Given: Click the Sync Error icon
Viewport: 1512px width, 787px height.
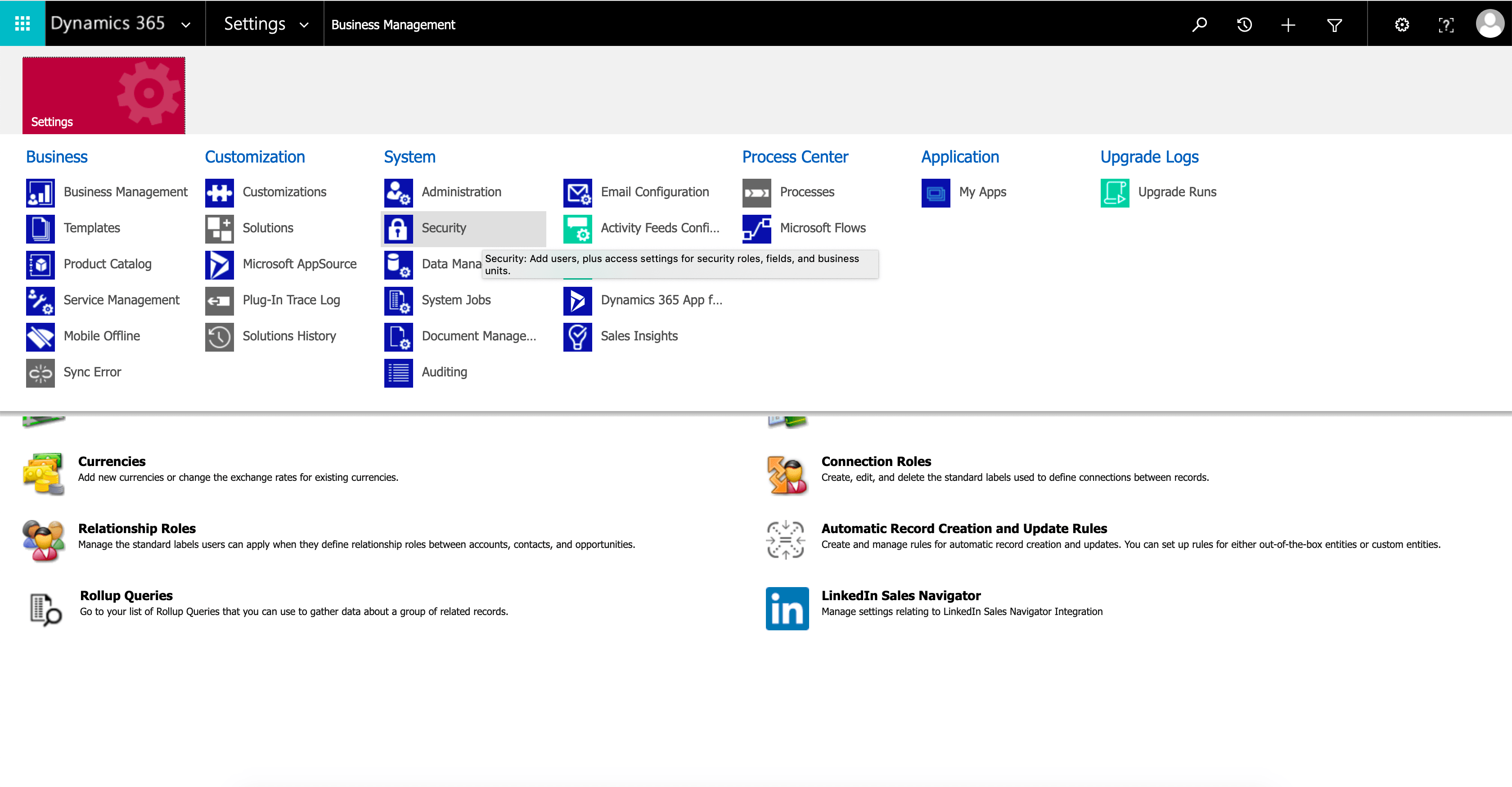Looking at the screenshot, I should (x=40, y=373).
